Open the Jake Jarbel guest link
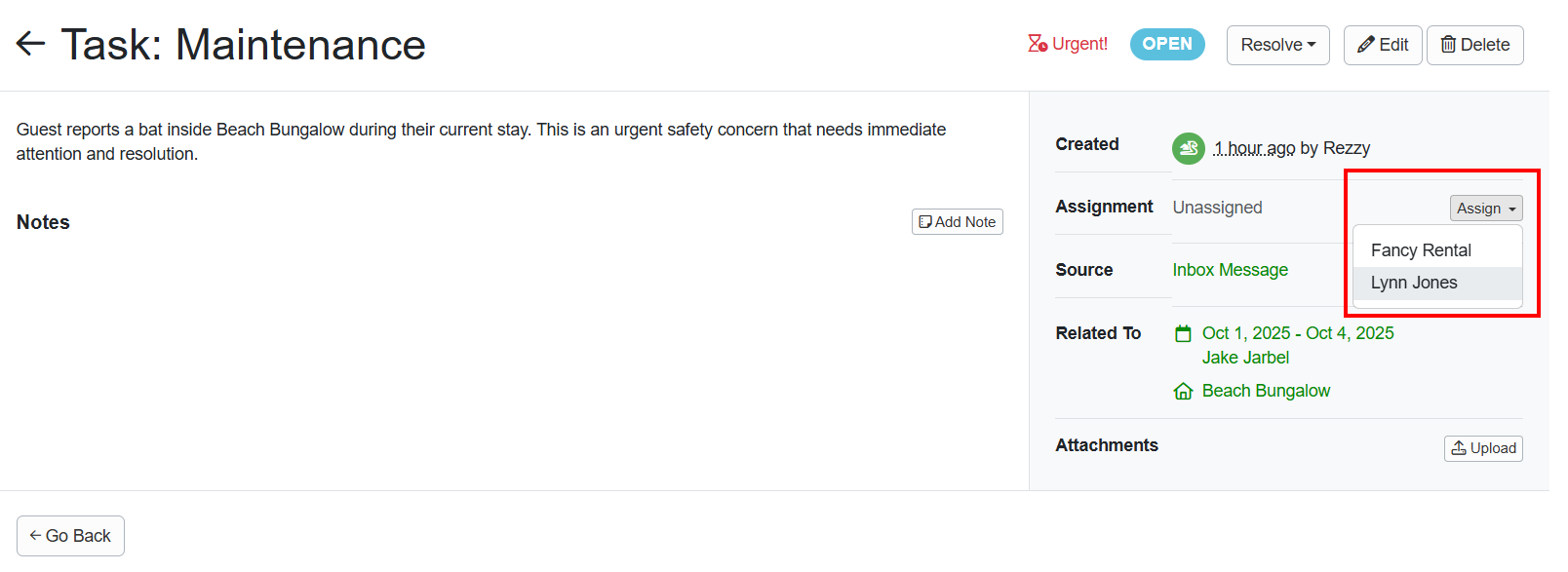The width and height of the screenshot is (1568, 572). (1245, 358)
